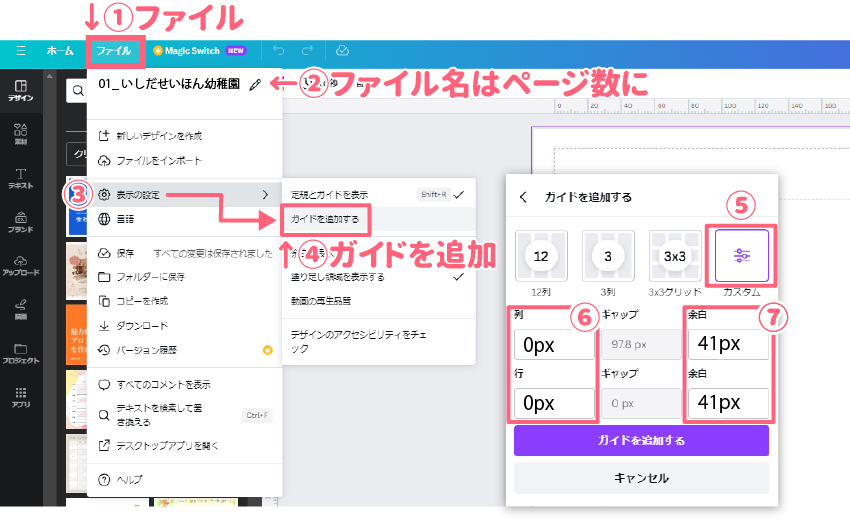The image size is (850, 524).
Task: Select 新しいデザインを作成
Action: tap(184, 135)
